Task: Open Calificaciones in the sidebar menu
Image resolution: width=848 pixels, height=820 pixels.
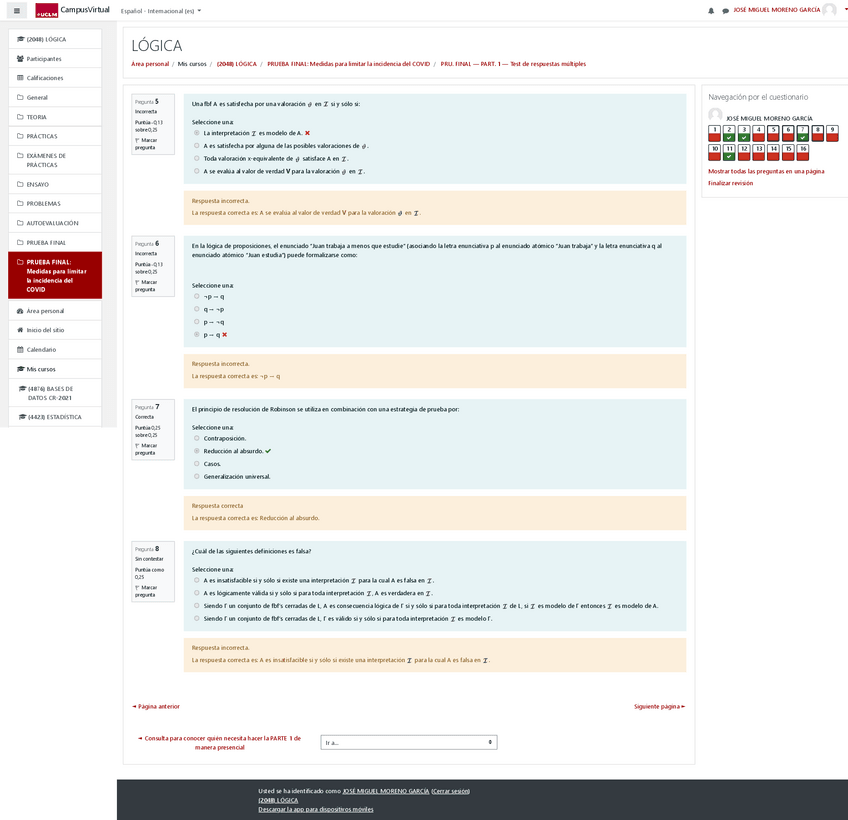Action: 44,78
